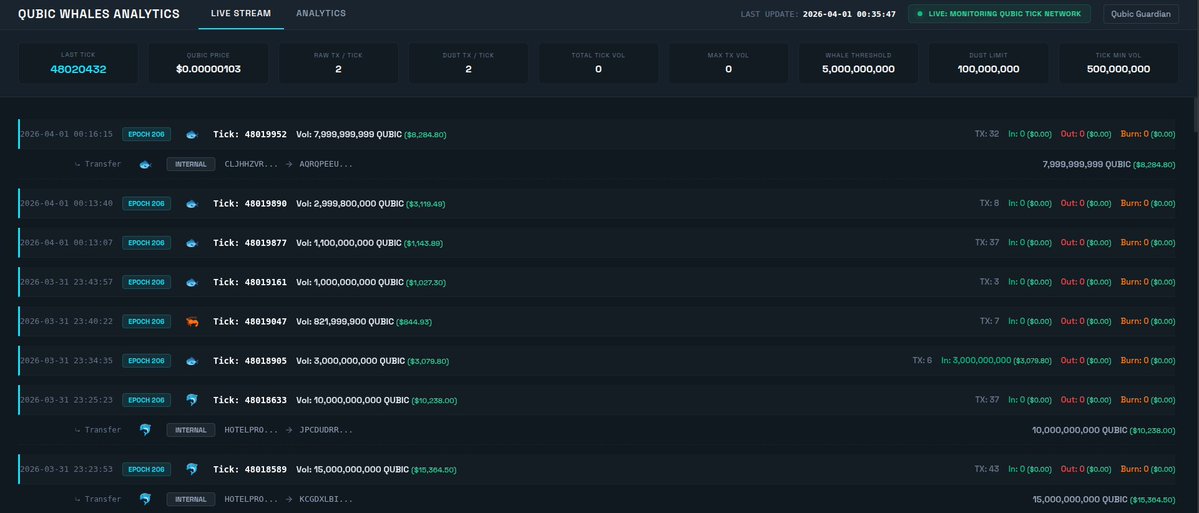Click recipient address JPCDUDRR...
This screenshot has height=513, width=1199.
(326, 430)
